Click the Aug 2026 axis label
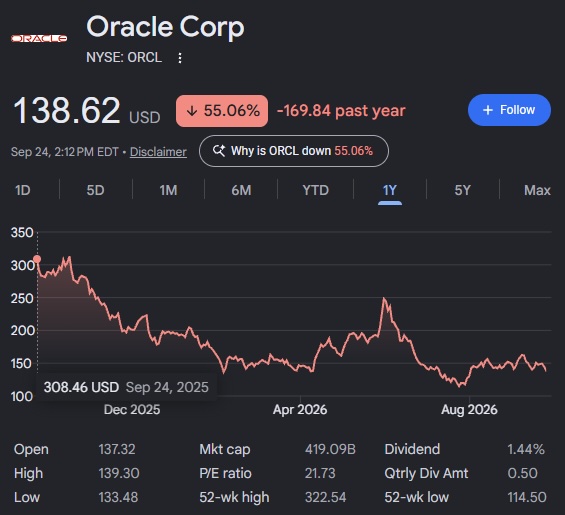 (469, 410)
